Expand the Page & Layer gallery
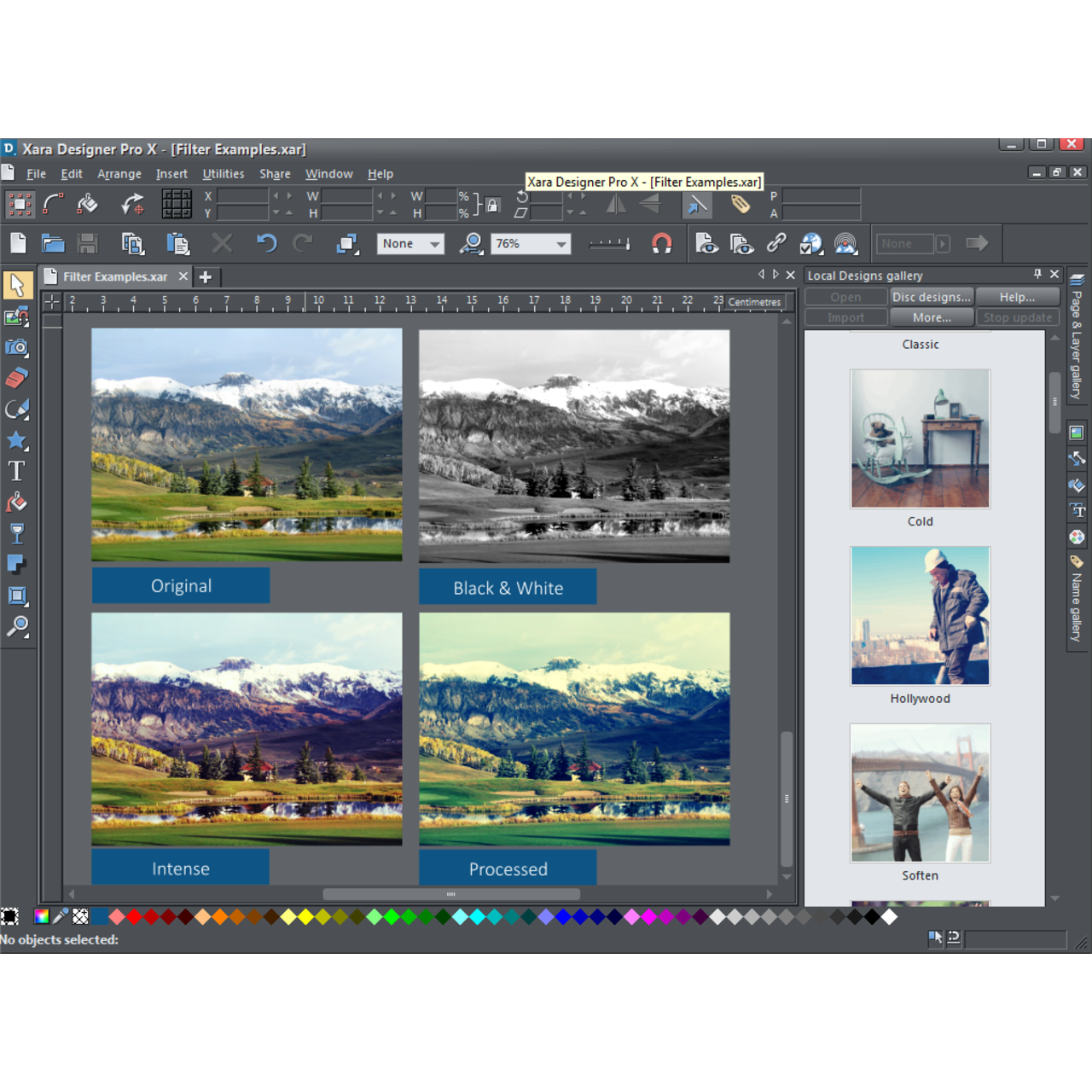Image resolution: width=1092 pixels, height=1092 pixels. click(1077, 336)
